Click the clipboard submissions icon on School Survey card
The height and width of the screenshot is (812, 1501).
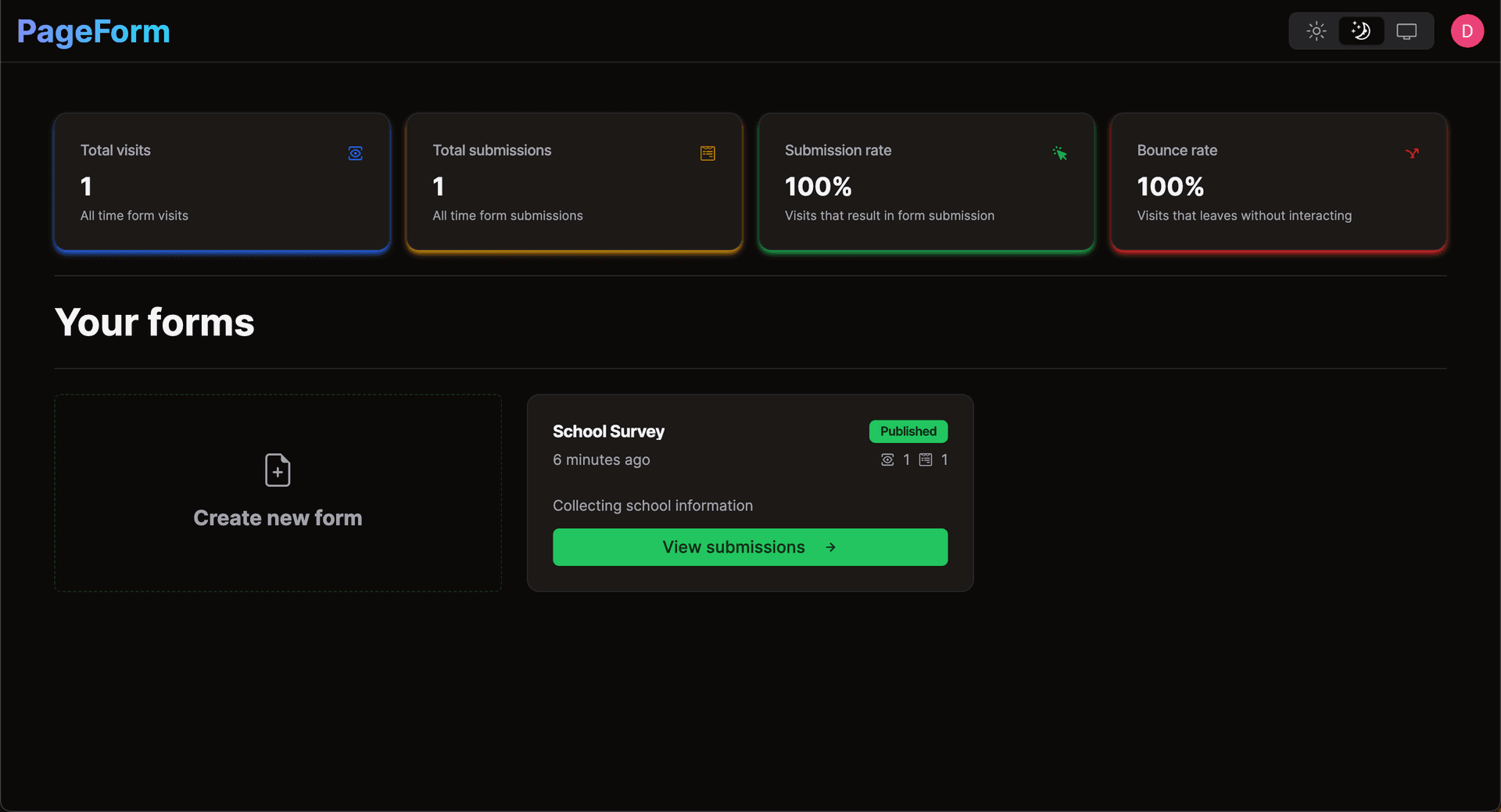926,460
